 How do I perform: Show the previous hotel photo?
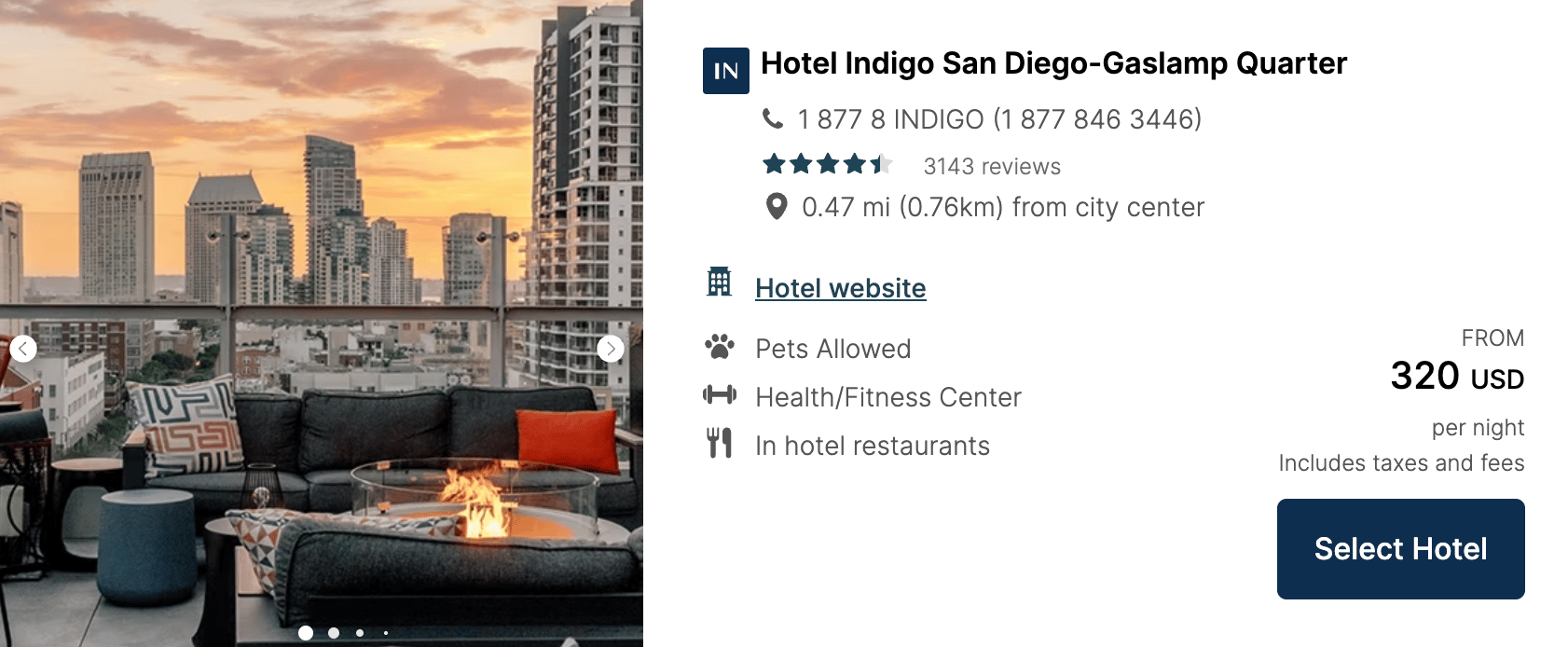23,349
